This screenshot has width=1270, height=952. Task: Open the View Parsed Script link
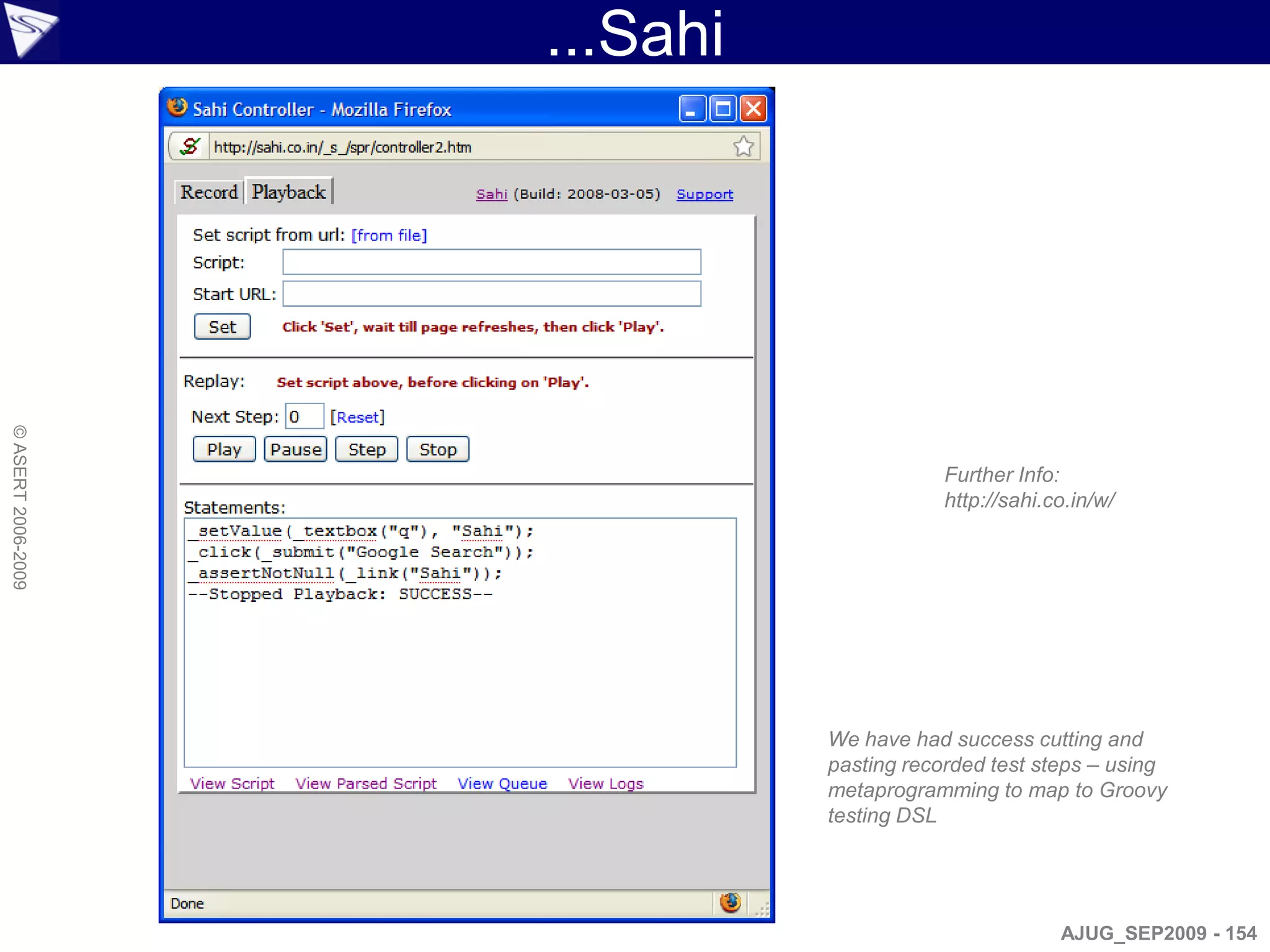(366, 783)
